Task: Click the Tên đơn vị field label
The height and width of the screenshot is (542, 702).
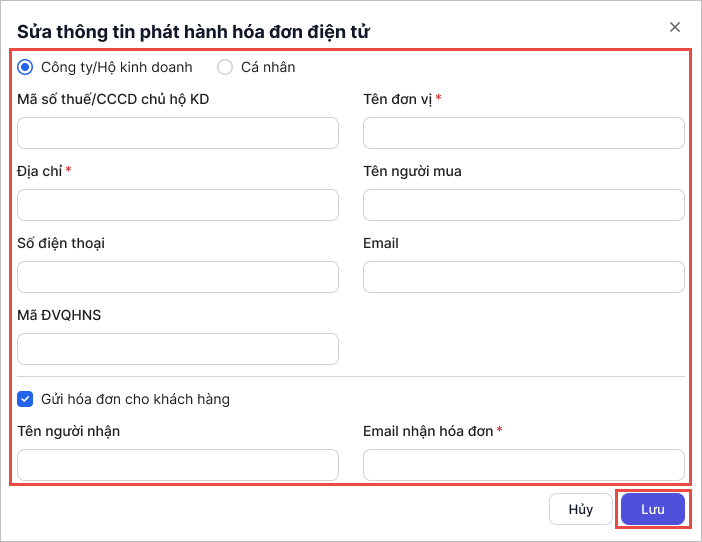Action: 397,99
